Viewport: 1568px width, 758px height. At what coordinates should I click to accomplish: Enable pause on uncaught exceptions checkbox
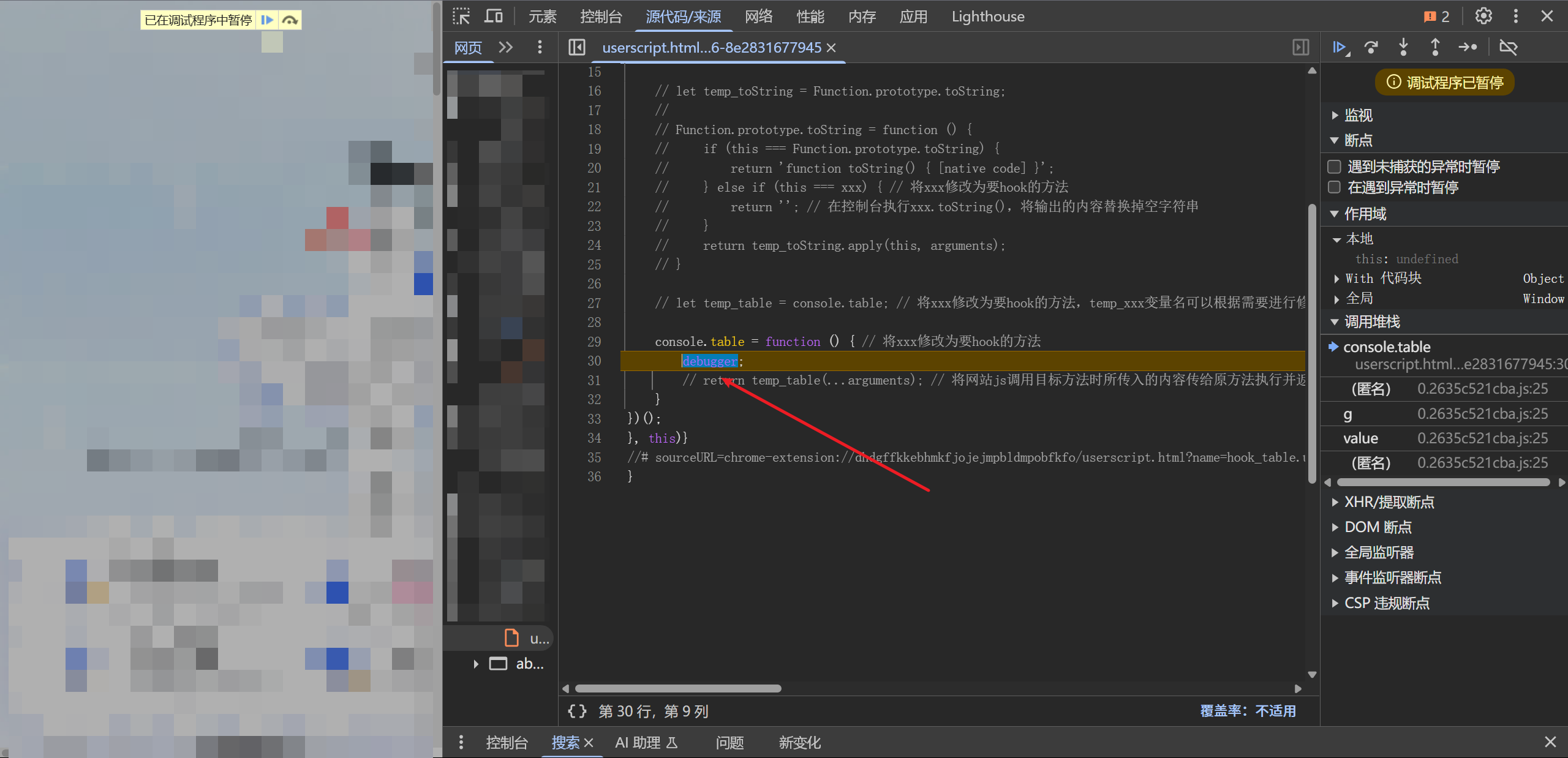(1334, 167)
